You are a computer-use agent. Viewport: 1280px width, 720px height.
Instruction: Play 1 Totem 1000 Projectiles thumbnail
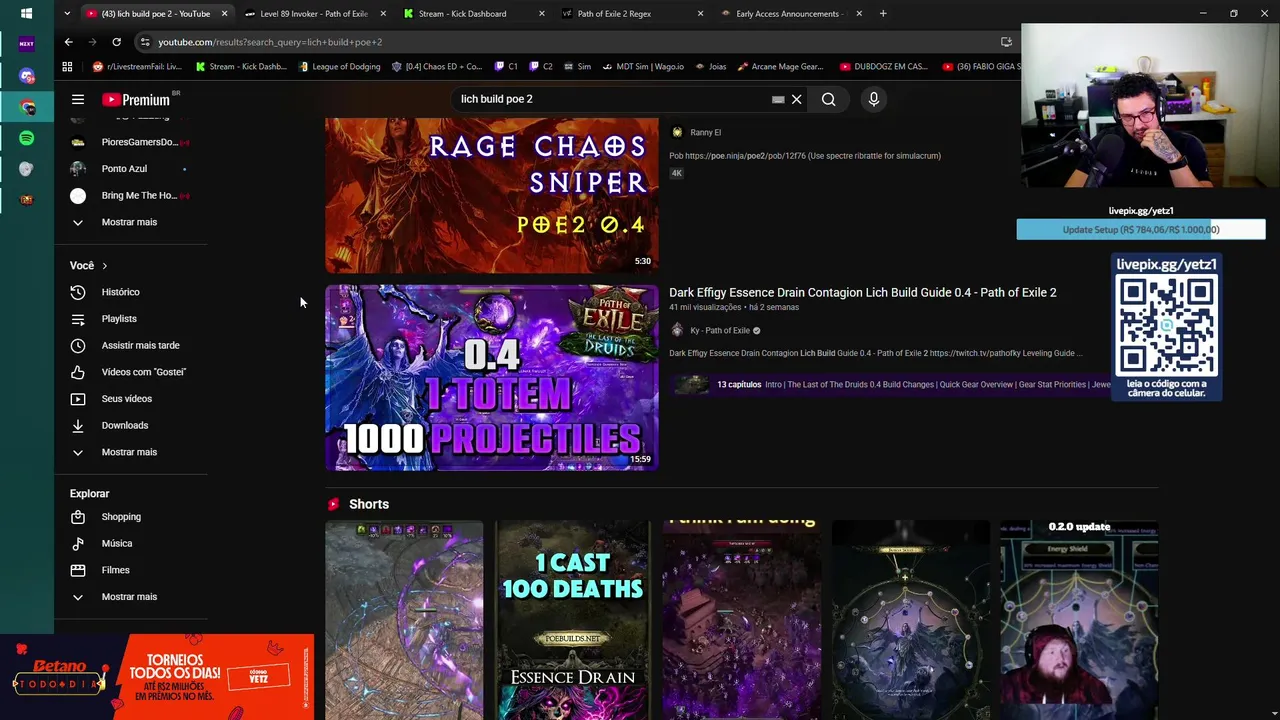(492, 378)
